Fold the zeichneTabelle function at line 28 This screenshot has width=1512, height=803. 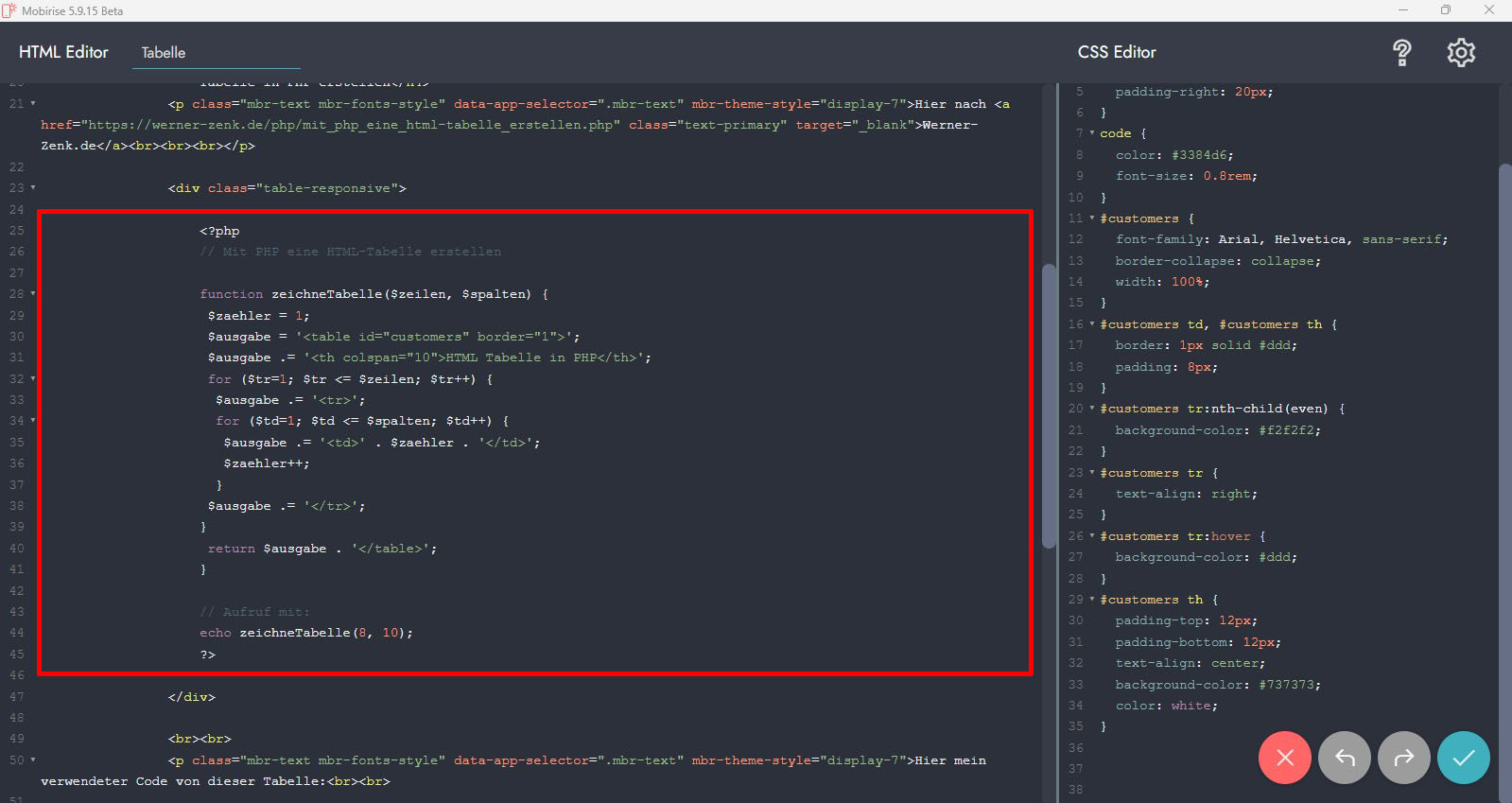(33, 294)
